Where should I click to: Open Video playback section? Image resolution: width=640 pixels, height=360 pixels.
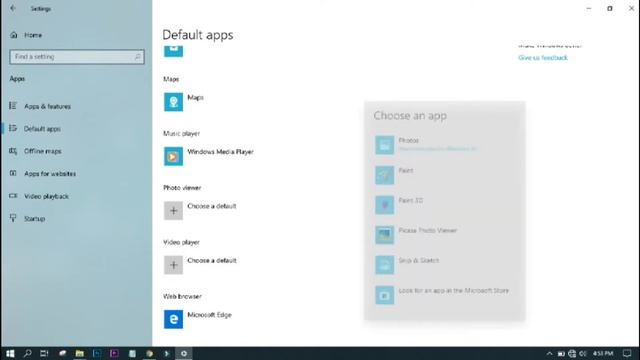pyautogui.click(x=39, y=196)
